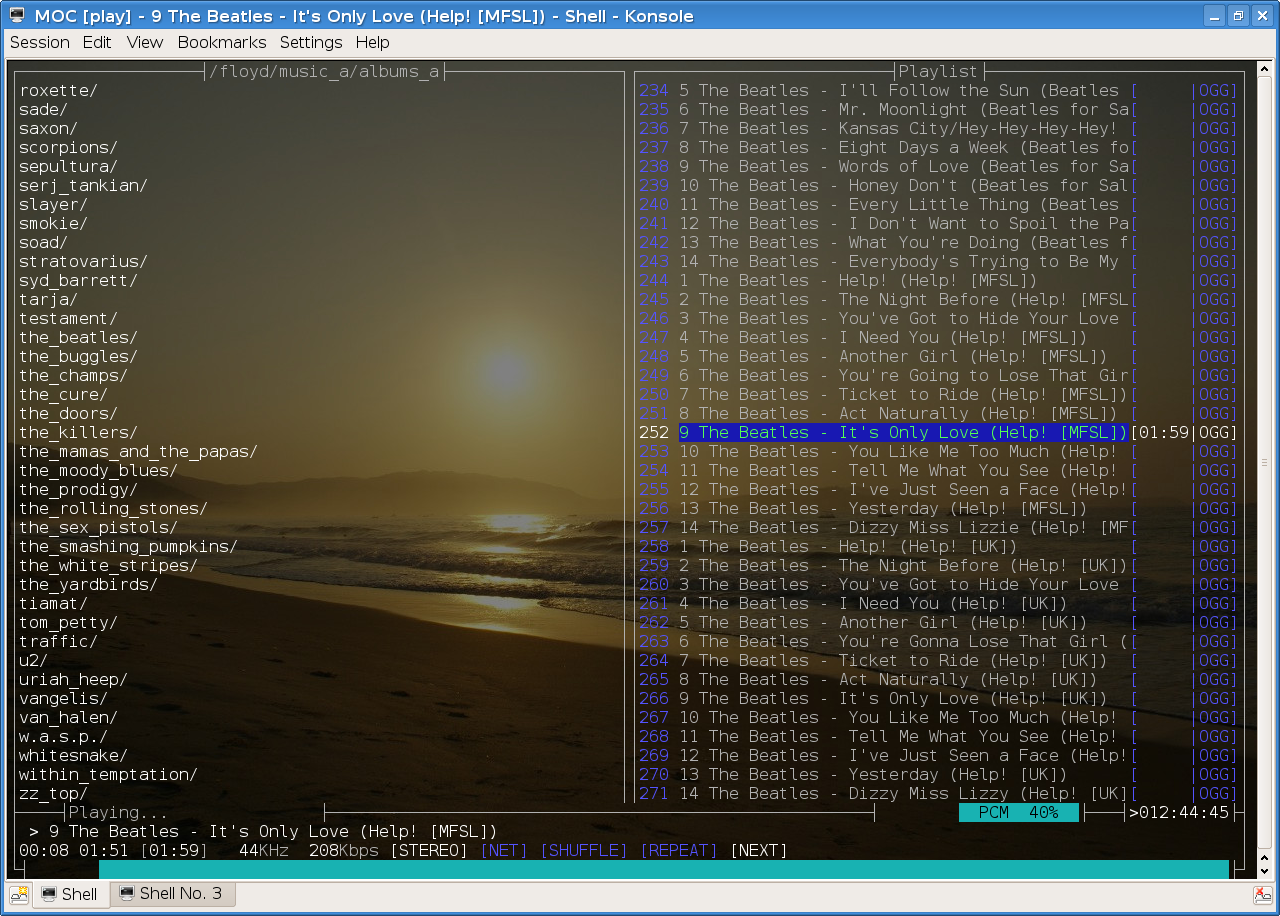The image size is (1280, 916).
Task: Select playlist track 234 I'll Follow the Sun
Action: pyautogui.click(x=938, y=90)
